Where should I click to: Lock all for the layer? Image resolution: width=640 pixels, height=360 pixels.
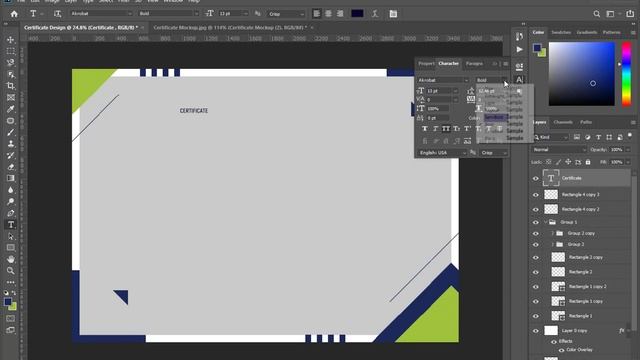(x=588, y=162)
